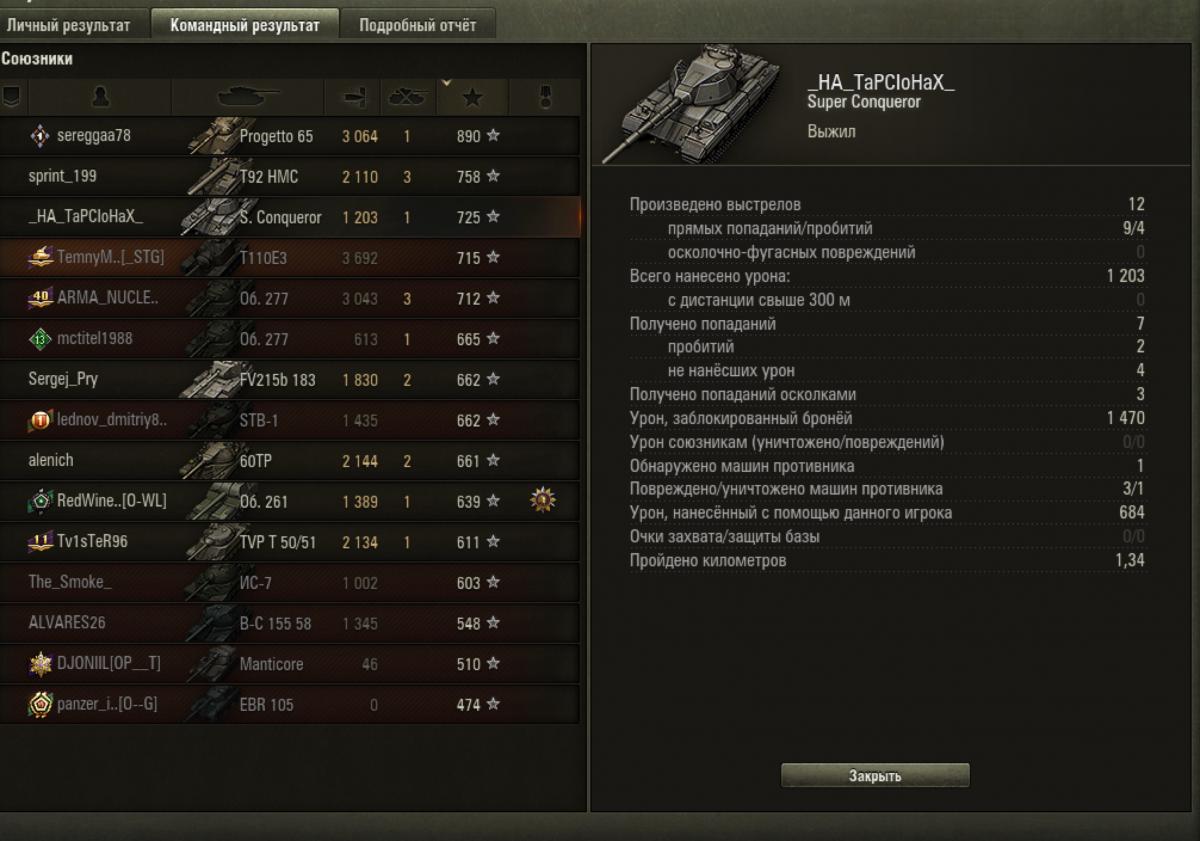The width and height of the screenshot is (1200, 841).
Task: Sort by player name silhouette icon
Action: point(100,97)
